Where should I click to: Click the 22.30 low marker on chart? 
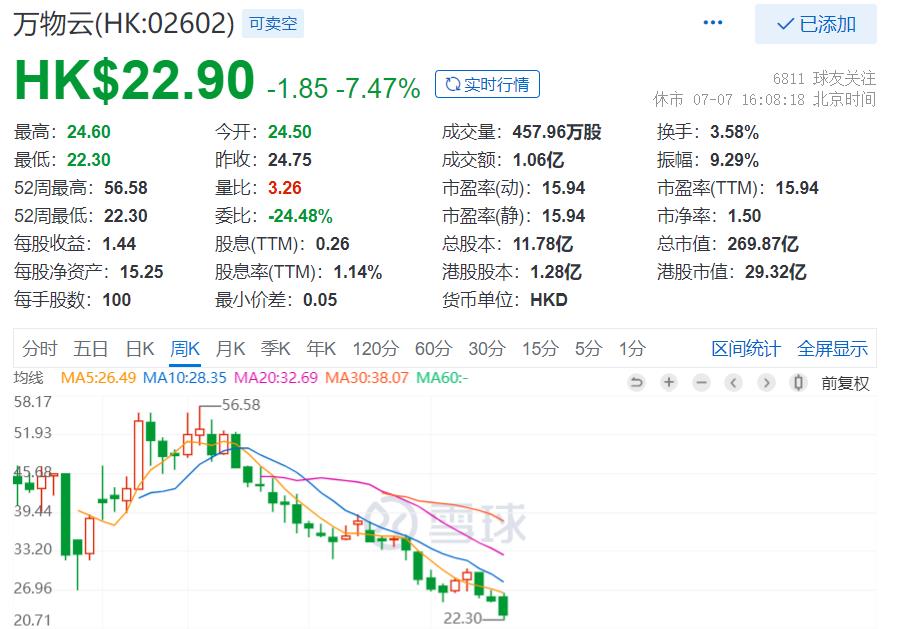pyautogui.click(x=462, y=618)
